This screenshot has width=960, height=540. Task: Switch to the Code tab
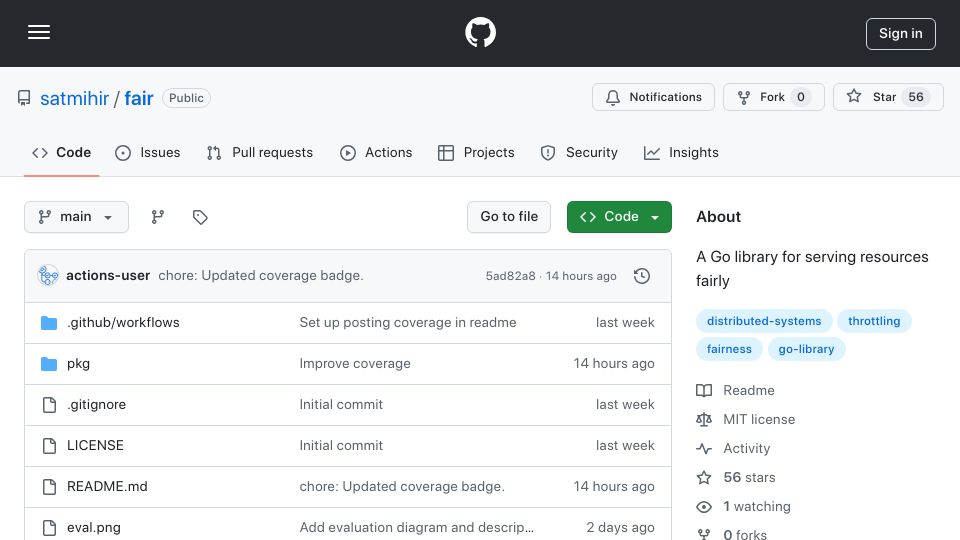tap(61, 152)
